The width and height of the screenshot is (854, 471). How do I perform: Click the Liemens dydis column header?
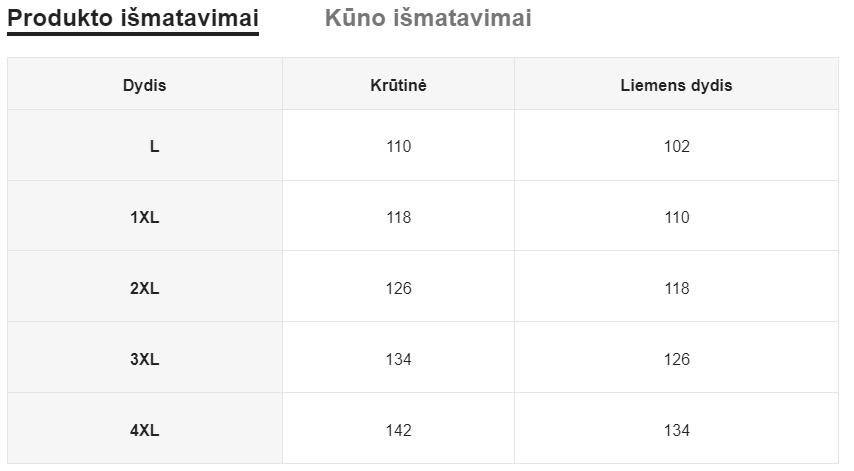(676, 85)
